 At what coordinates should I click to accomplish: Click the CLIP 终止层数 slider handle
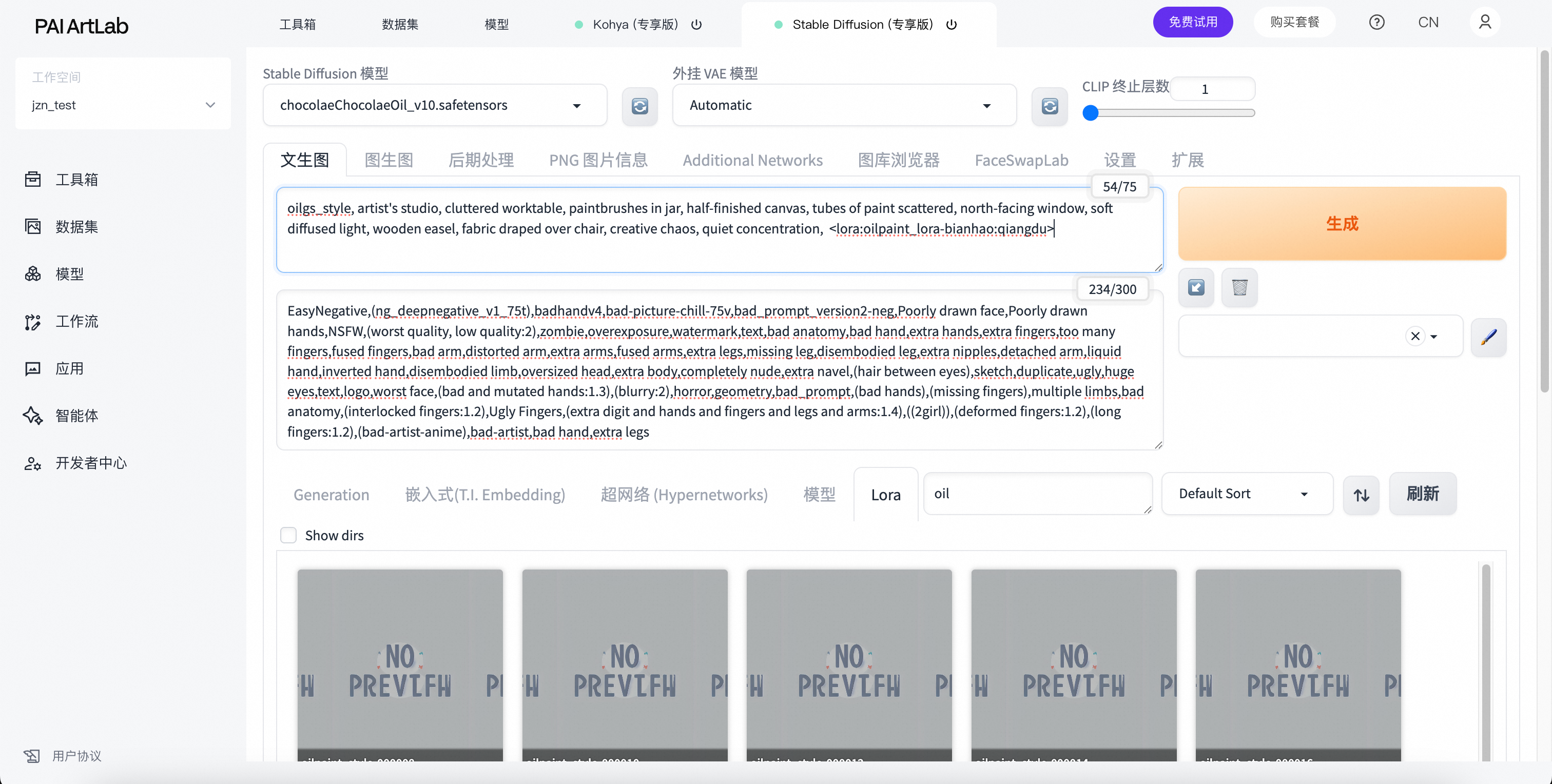[1091, 112]
